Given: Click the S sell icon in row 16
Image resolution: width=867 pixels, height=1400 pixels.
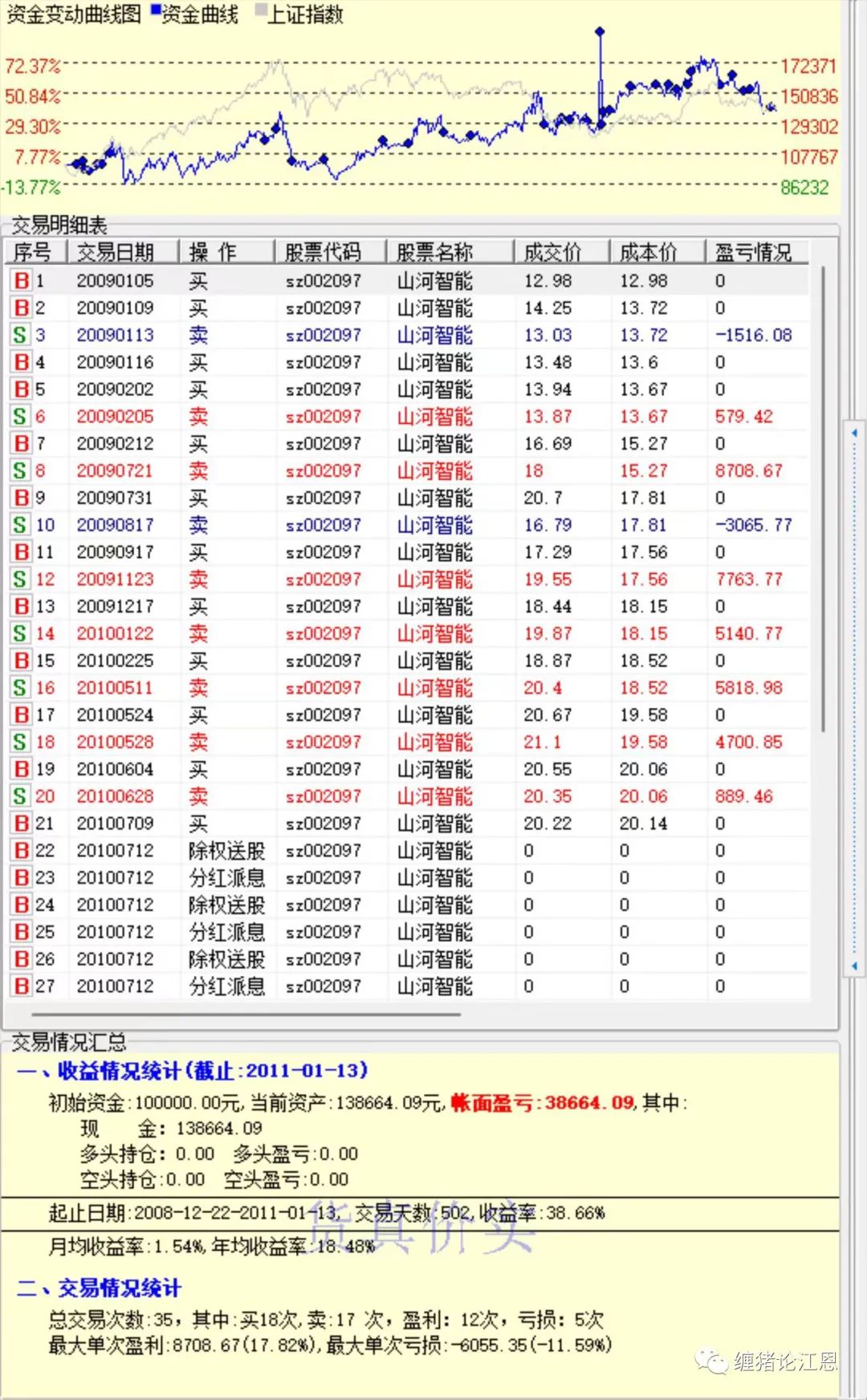Looking at the screenshot, I should [20, 688].
